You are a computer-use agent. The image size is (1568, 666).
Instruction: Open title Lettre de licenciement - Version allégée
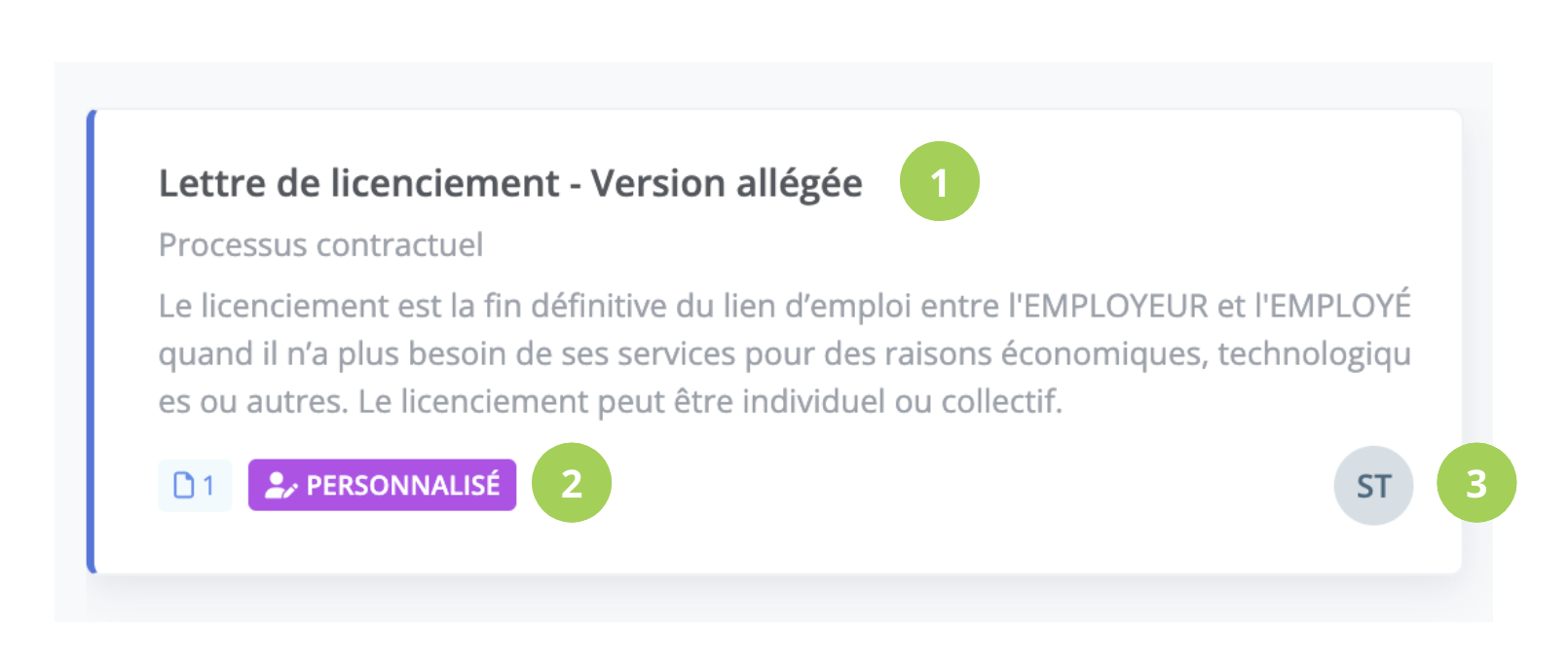pyautogui.click(x=510, y=183)
